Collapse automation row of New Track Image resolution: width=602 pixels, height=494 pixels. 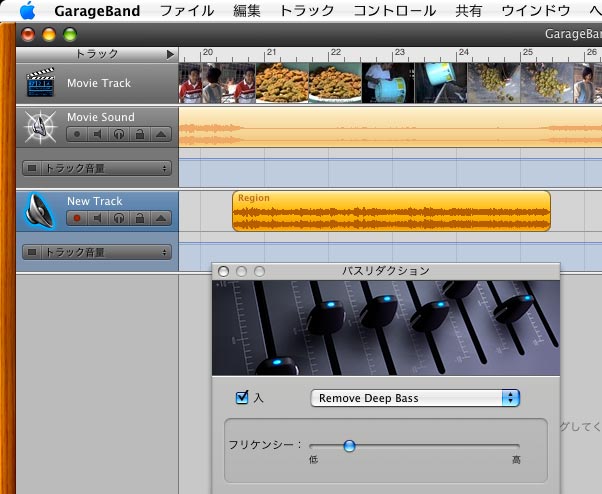coord(161,218)
